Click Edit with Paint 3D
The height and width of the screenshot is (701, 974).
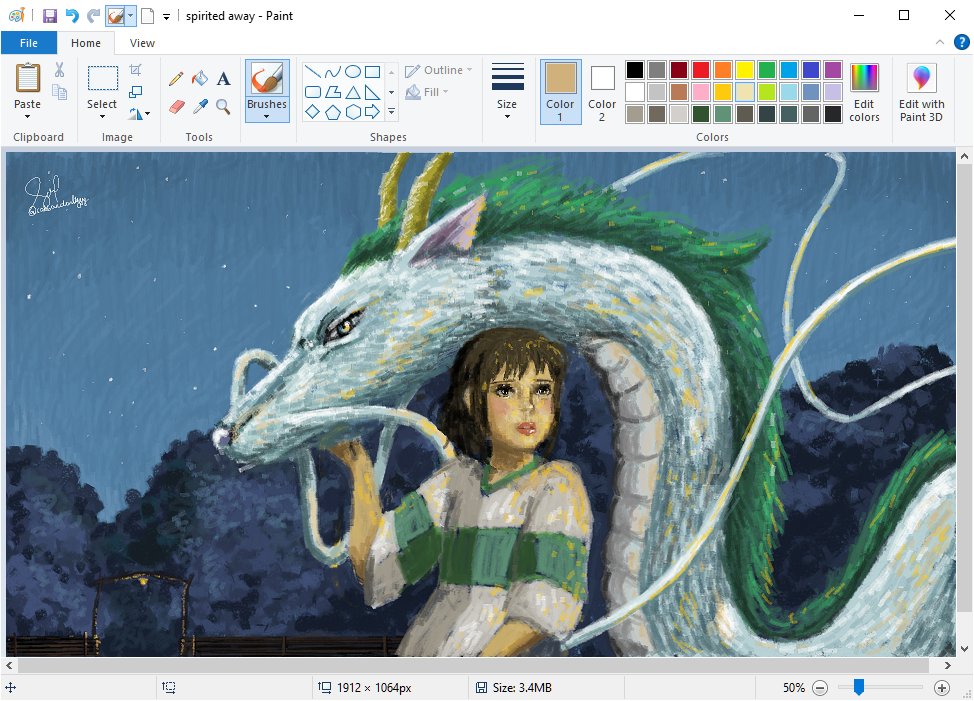(x=921, y=92)
